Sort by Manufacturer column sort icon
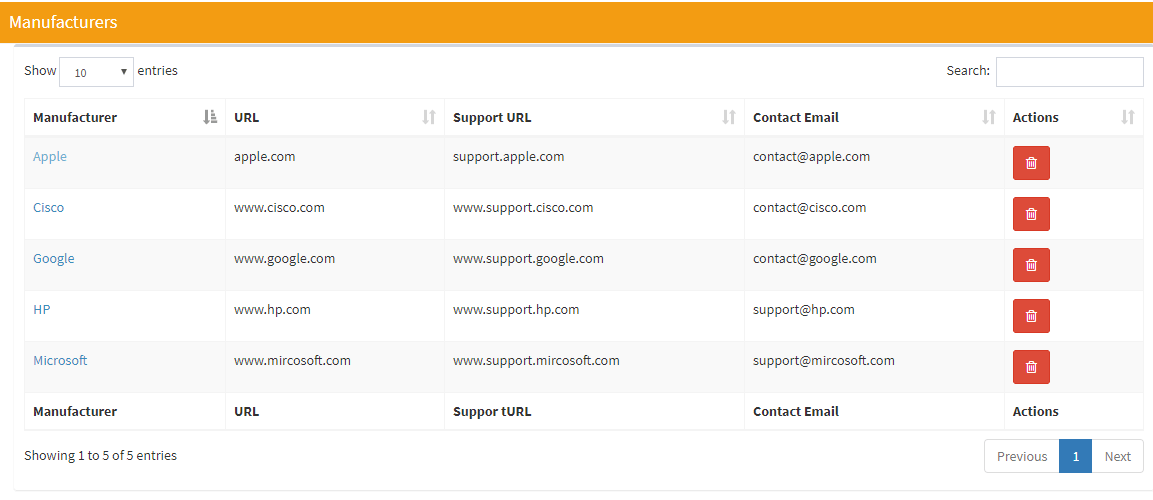Image resolution: width=1153 pixels, height=500 pixels. 210,117
